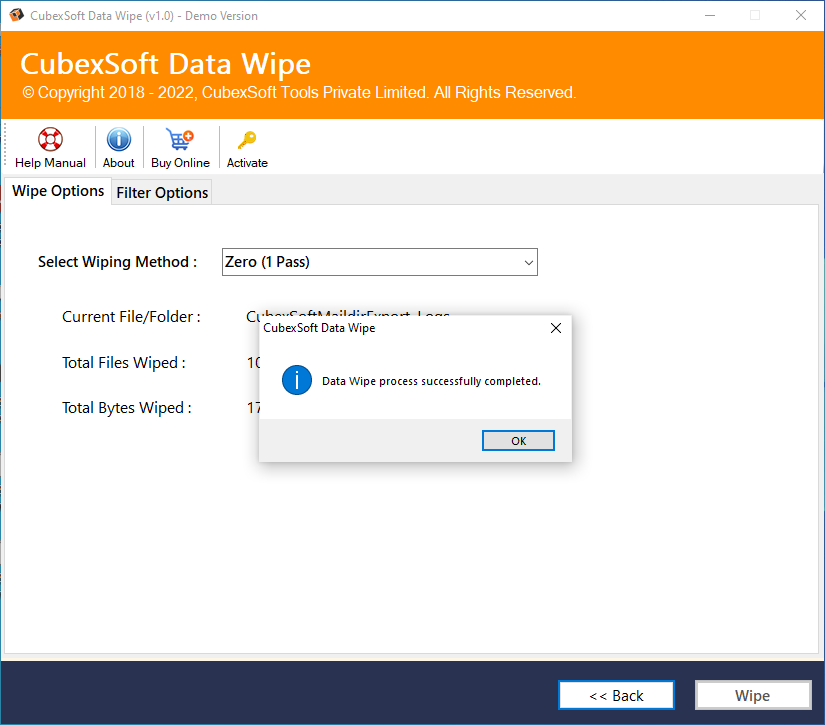The height and width of the screenshot is (725, 825).
Task: Close the main application window
Action: (800, 15)
